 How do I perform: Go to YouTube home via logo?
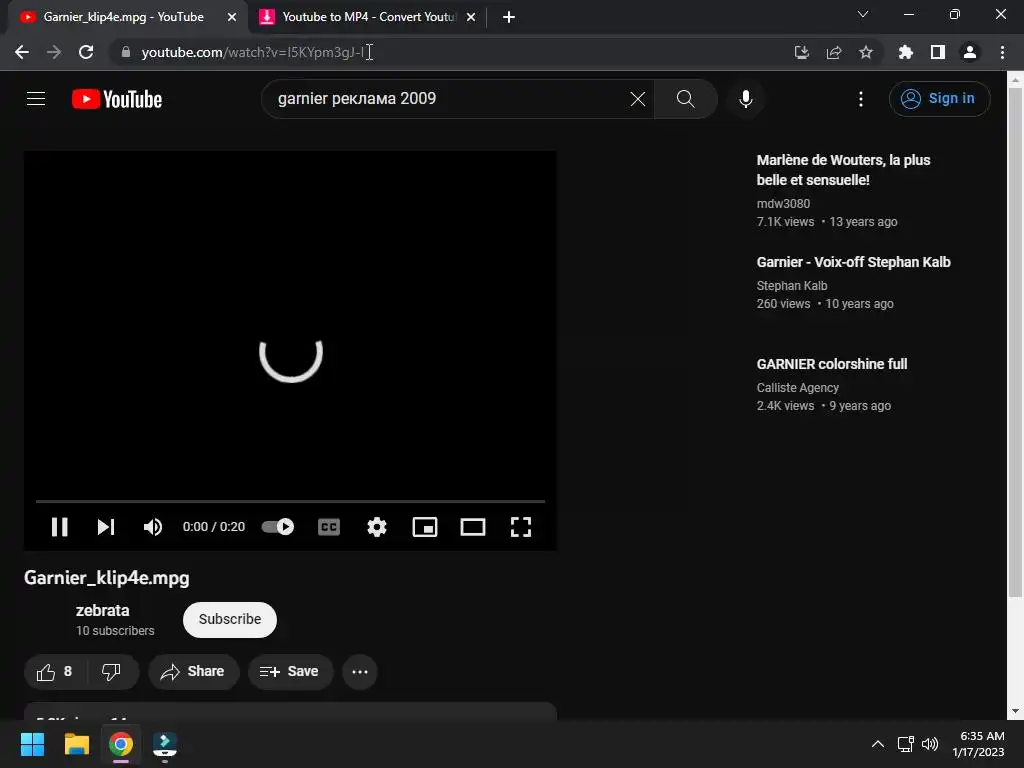(x=117, y=99)
